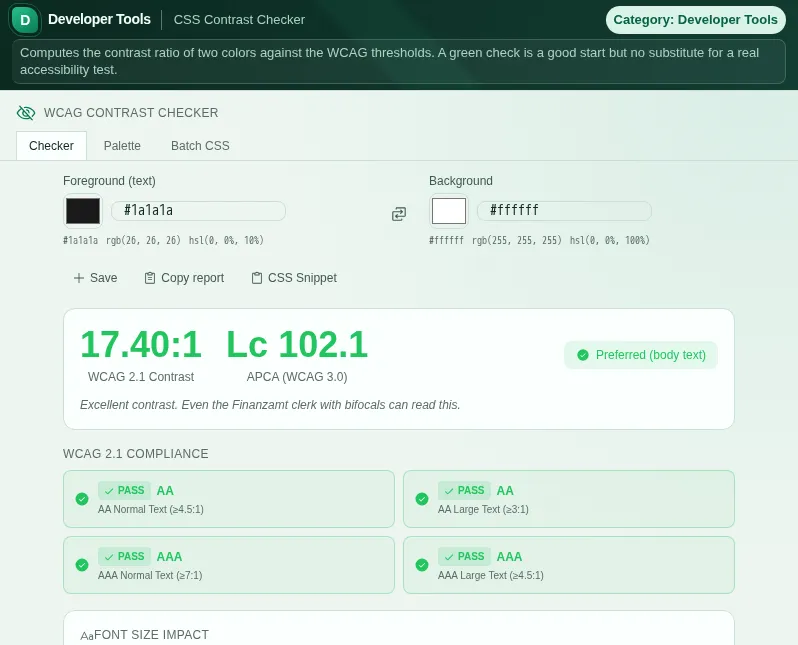Screen dimensions: 798x645
Task: Click the FONT SIZE IMPACT heading
Action: (152, 635)
